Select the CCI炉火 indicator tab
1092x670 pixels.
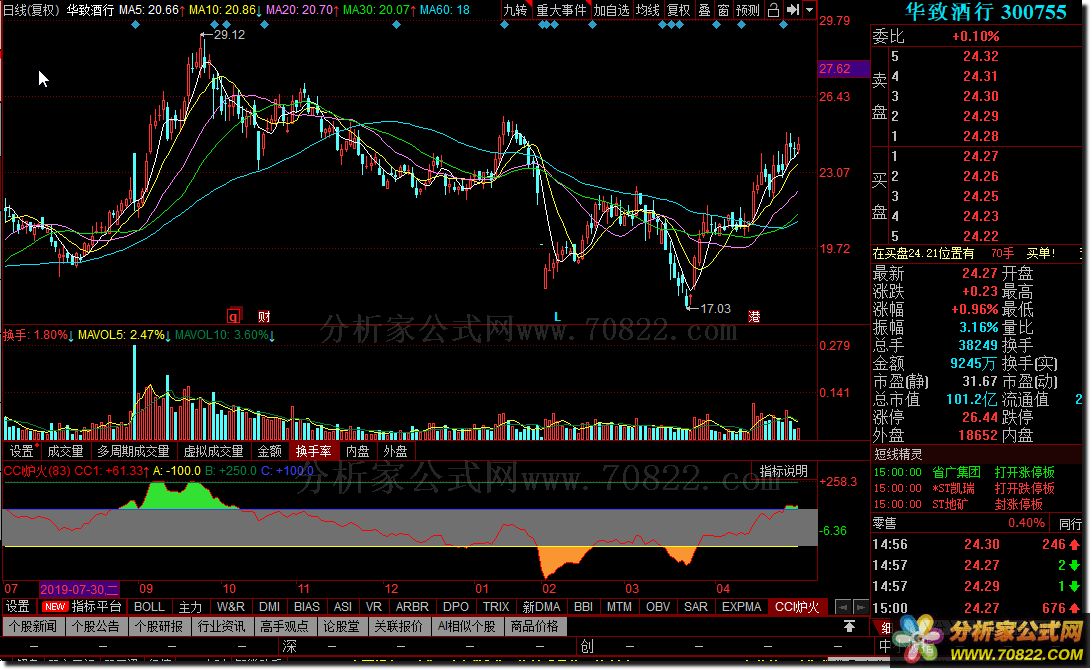[797, 607]
